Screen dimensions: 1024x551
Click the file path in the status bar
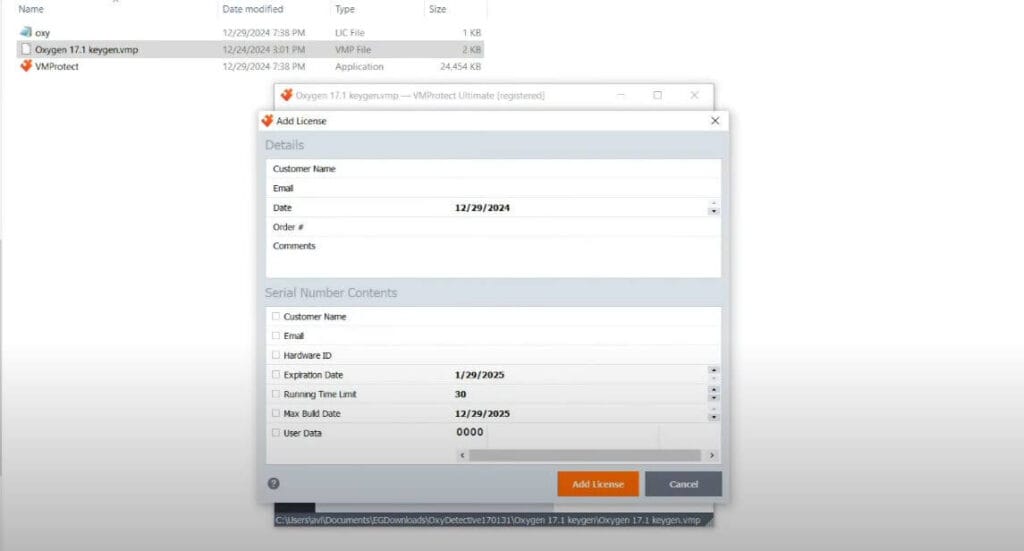488,520
